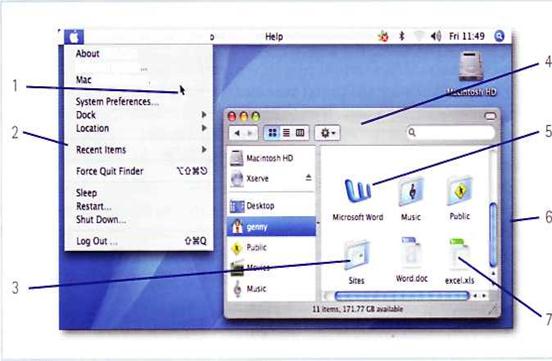Switch Finder to column view

[x=300, y=133]
